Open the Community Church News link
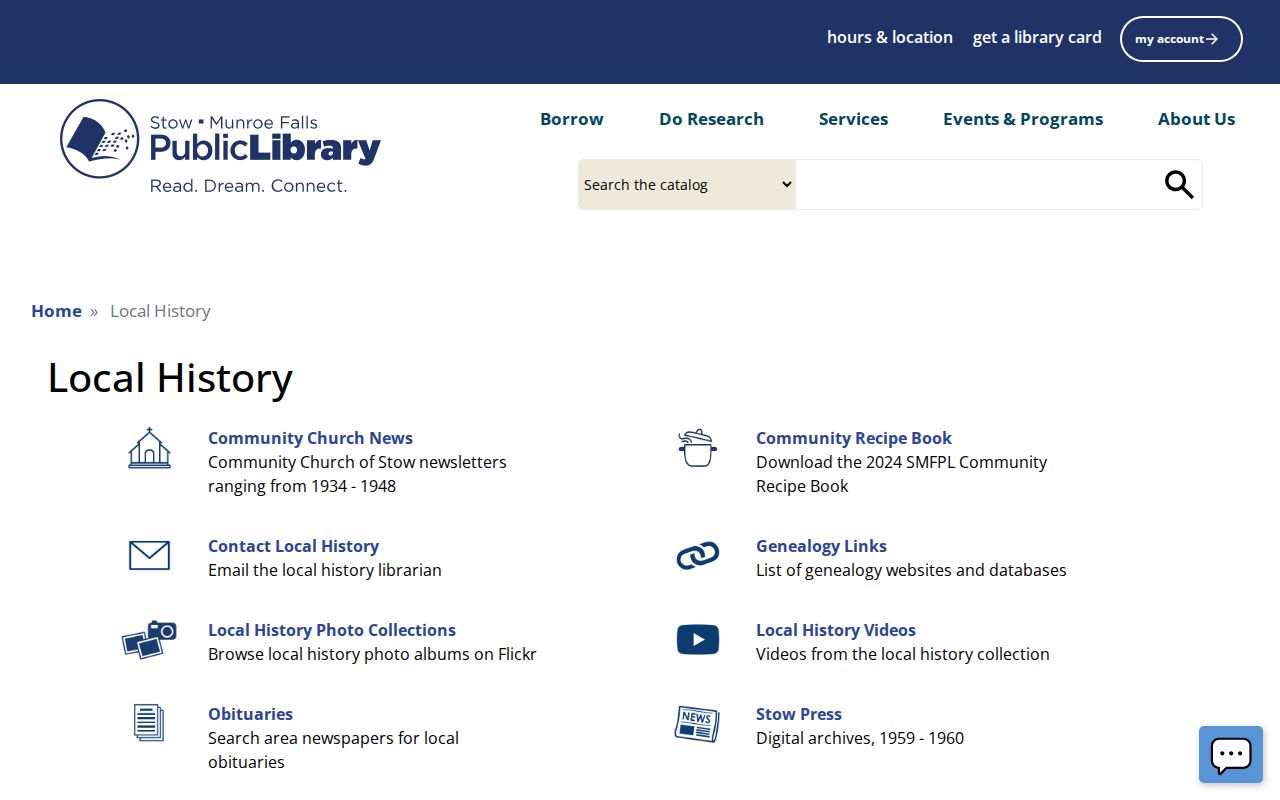 [310, 438]
